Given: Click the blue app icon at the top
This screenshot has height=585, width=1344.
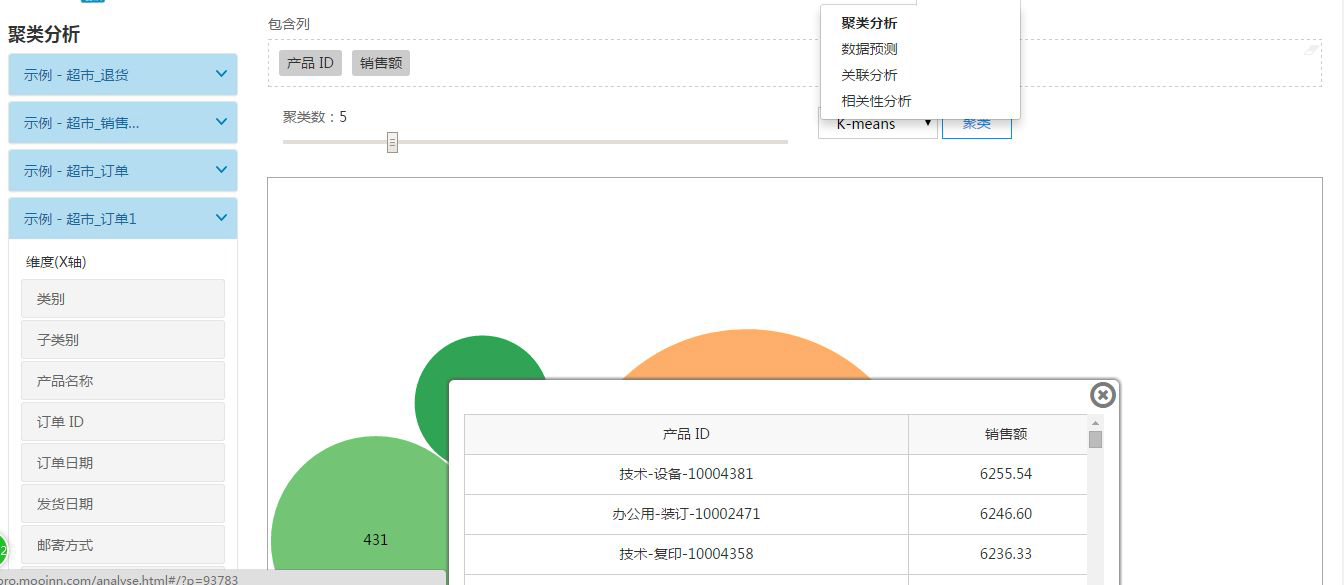Looking at the screenshot, I should (x=95, y=3).
